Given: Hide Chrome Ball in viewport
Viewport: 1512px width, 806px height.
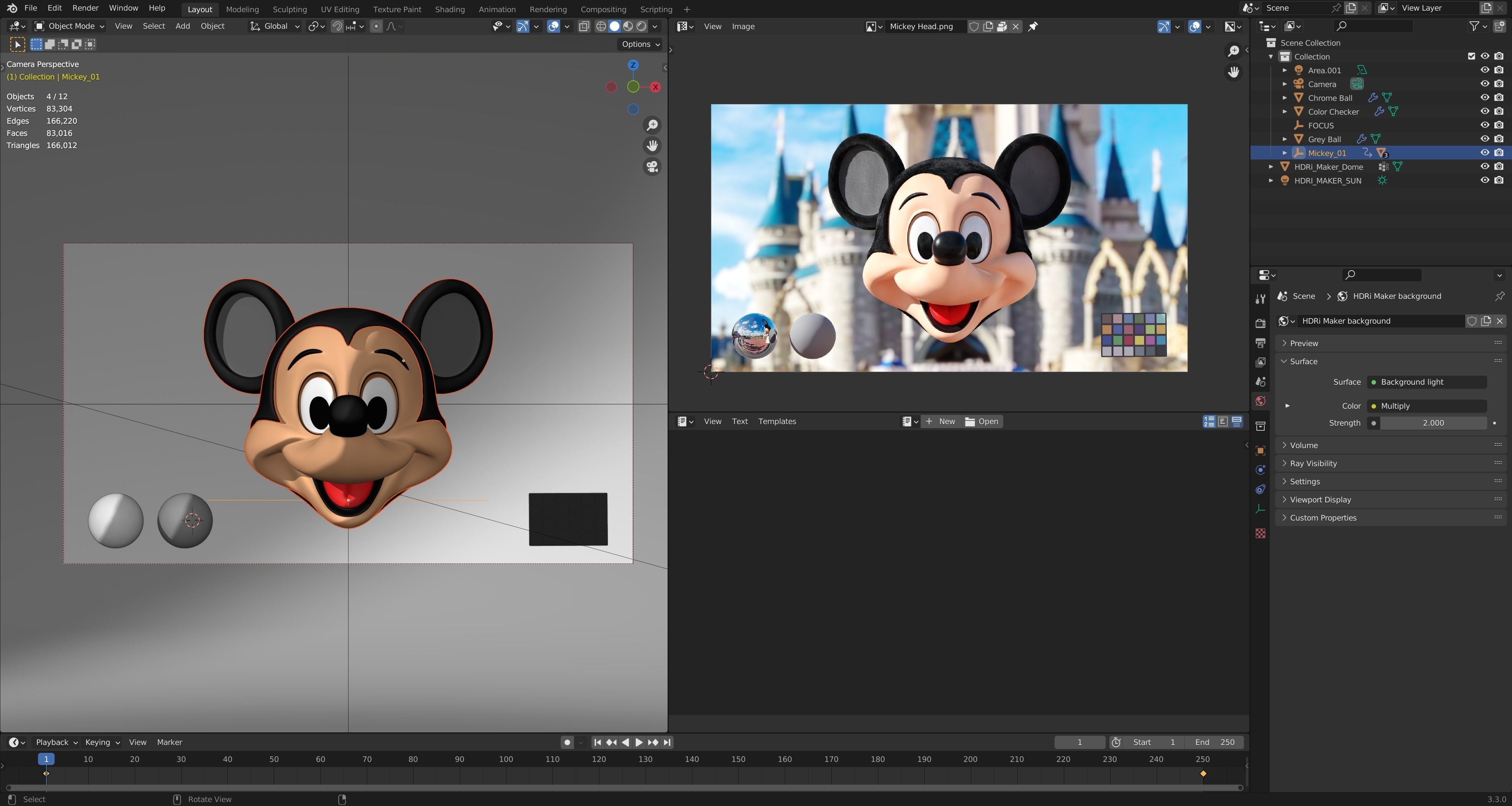Looking at the screenshot, I should pyautogui.click(x=1485, y=97).
